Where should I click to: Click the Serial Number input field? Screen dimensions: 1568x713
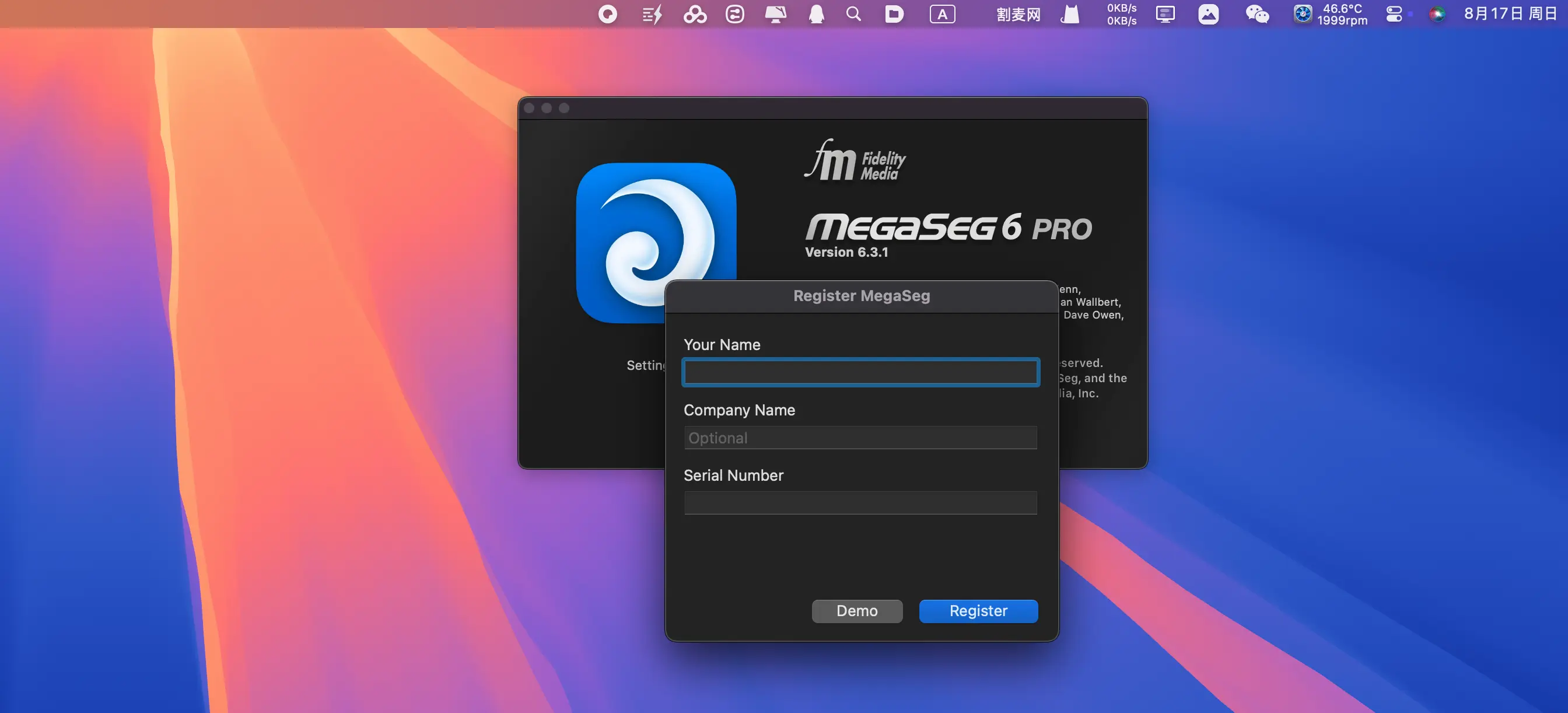click(860, 503)
